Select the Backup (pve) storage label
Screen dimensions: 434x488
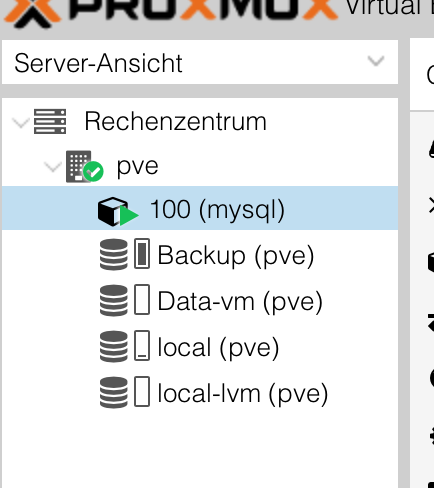[236, 256]
